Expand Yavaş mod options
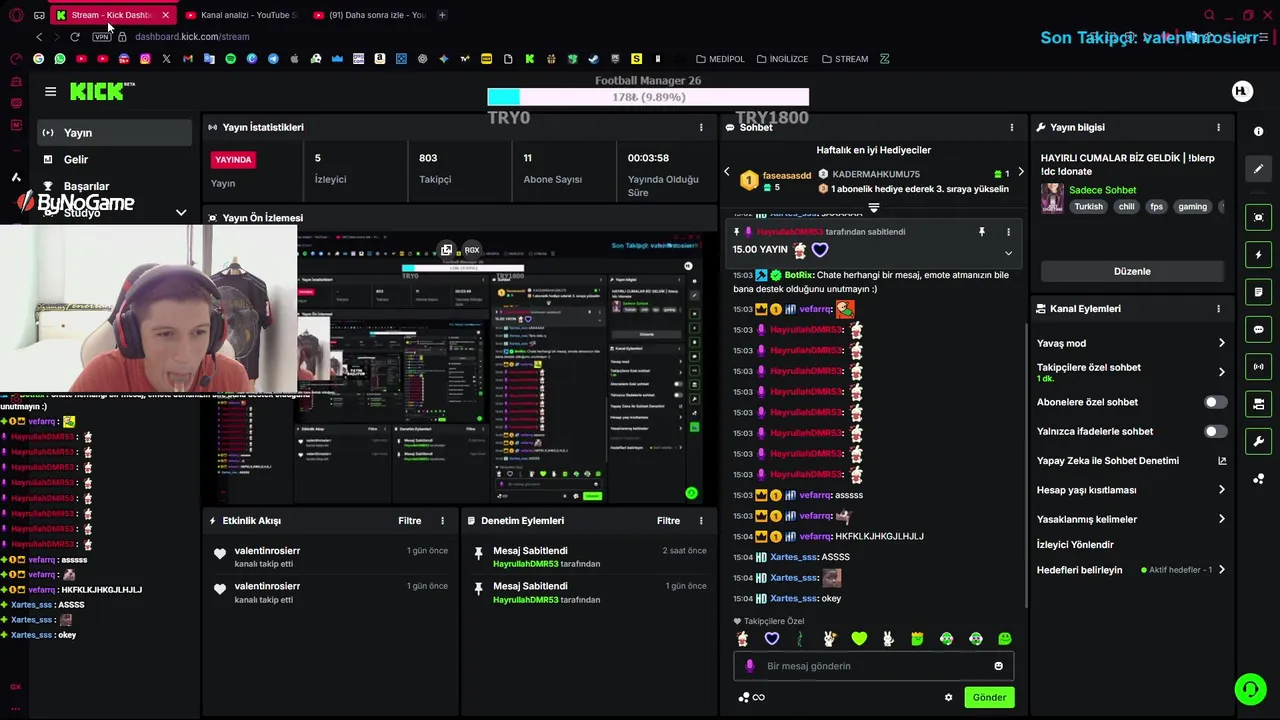 pyautogui.click(x=1221, y=343)
